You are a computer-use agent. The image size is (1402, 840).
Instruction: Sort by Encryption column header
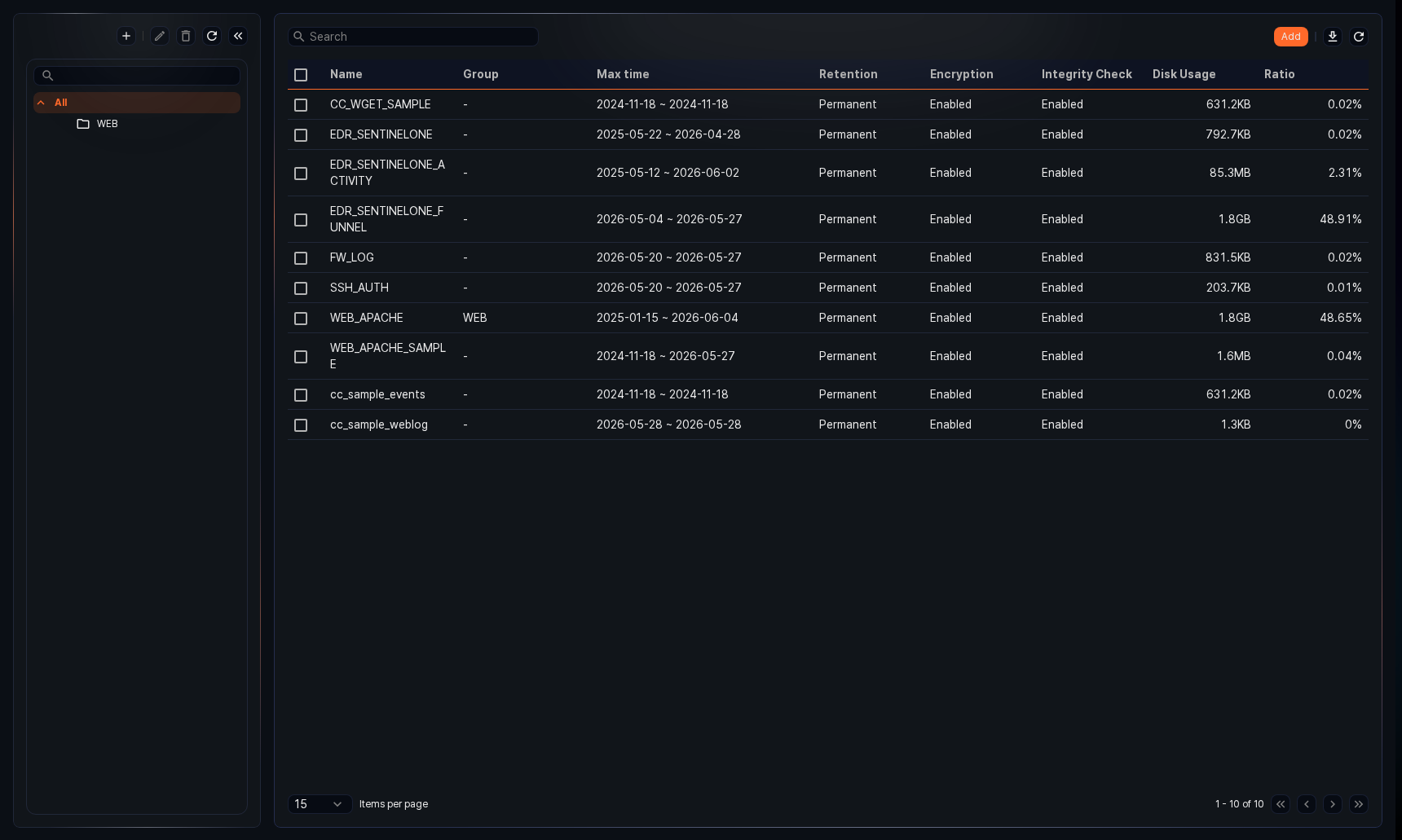pyautogui.click(x=962, y=74)
